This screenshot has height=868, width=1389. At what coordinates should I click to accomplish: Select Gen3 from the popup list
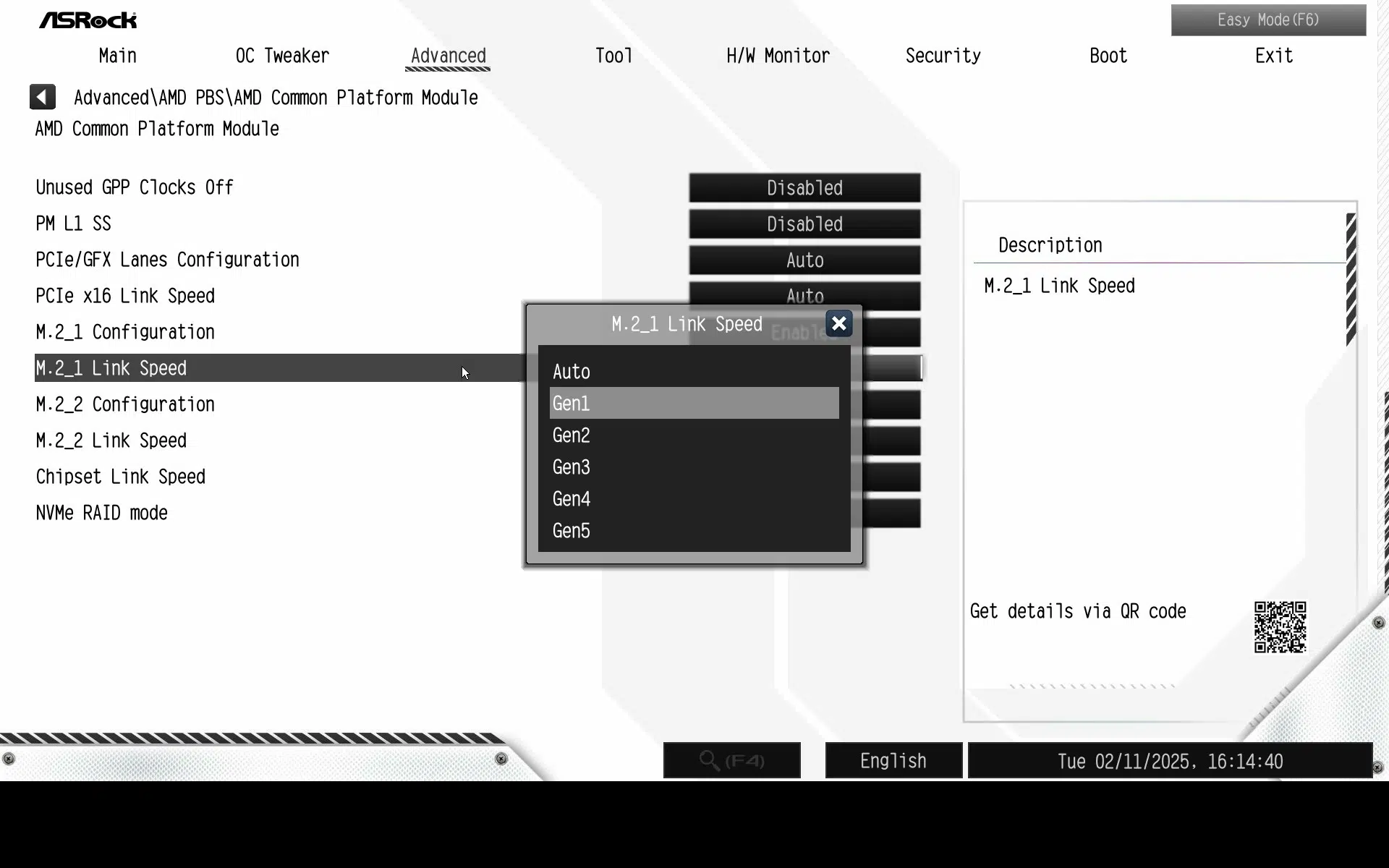694,467
